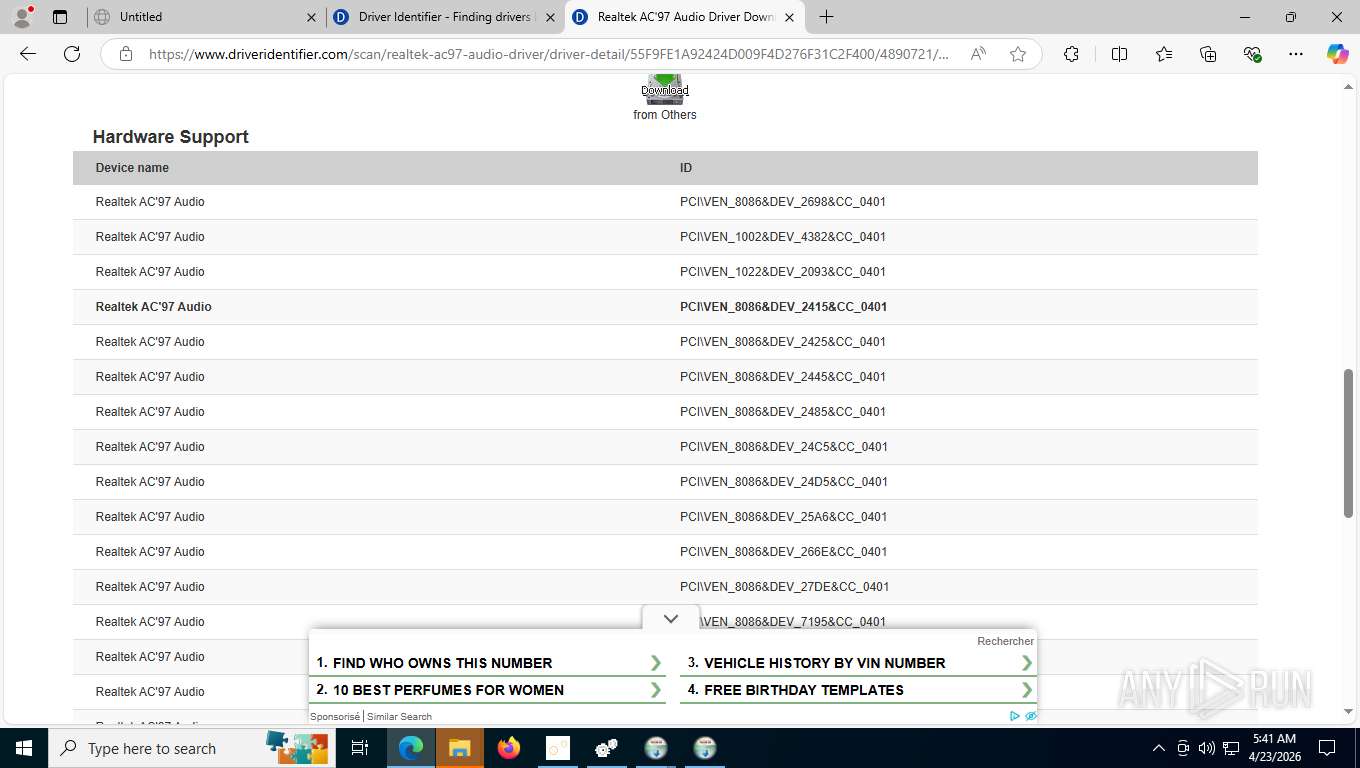Close the Realtek AC'97 Audio Driver tab
This screenshot has height=768, width=1360.
(x=789, y=17)
